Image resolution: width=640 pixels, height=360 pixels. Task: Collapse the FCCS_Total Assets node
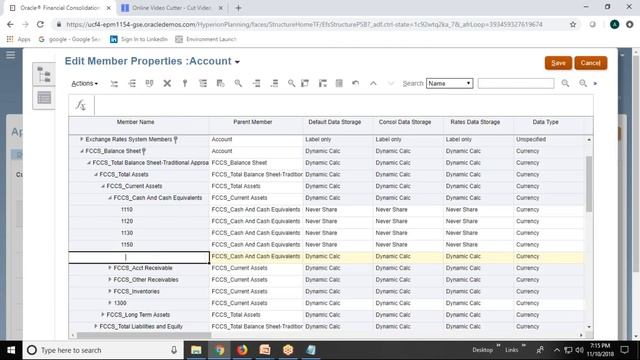click(x=96, y=174)
